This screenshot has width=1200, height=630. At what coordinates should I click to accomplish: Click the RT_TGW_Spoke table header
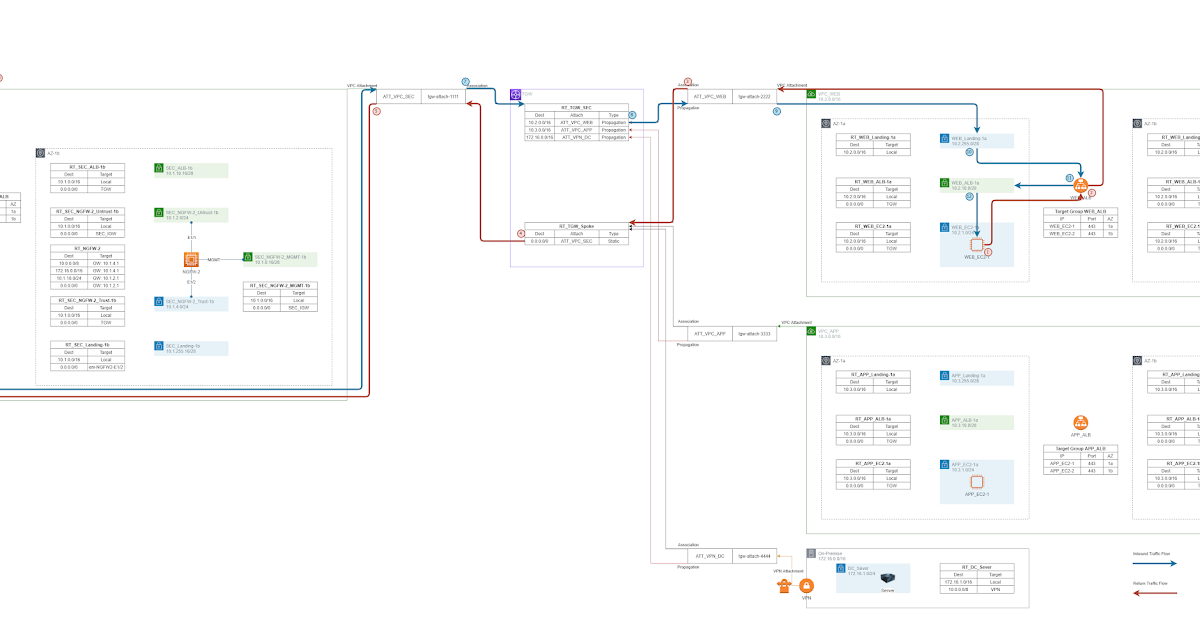tap(575, 227)
